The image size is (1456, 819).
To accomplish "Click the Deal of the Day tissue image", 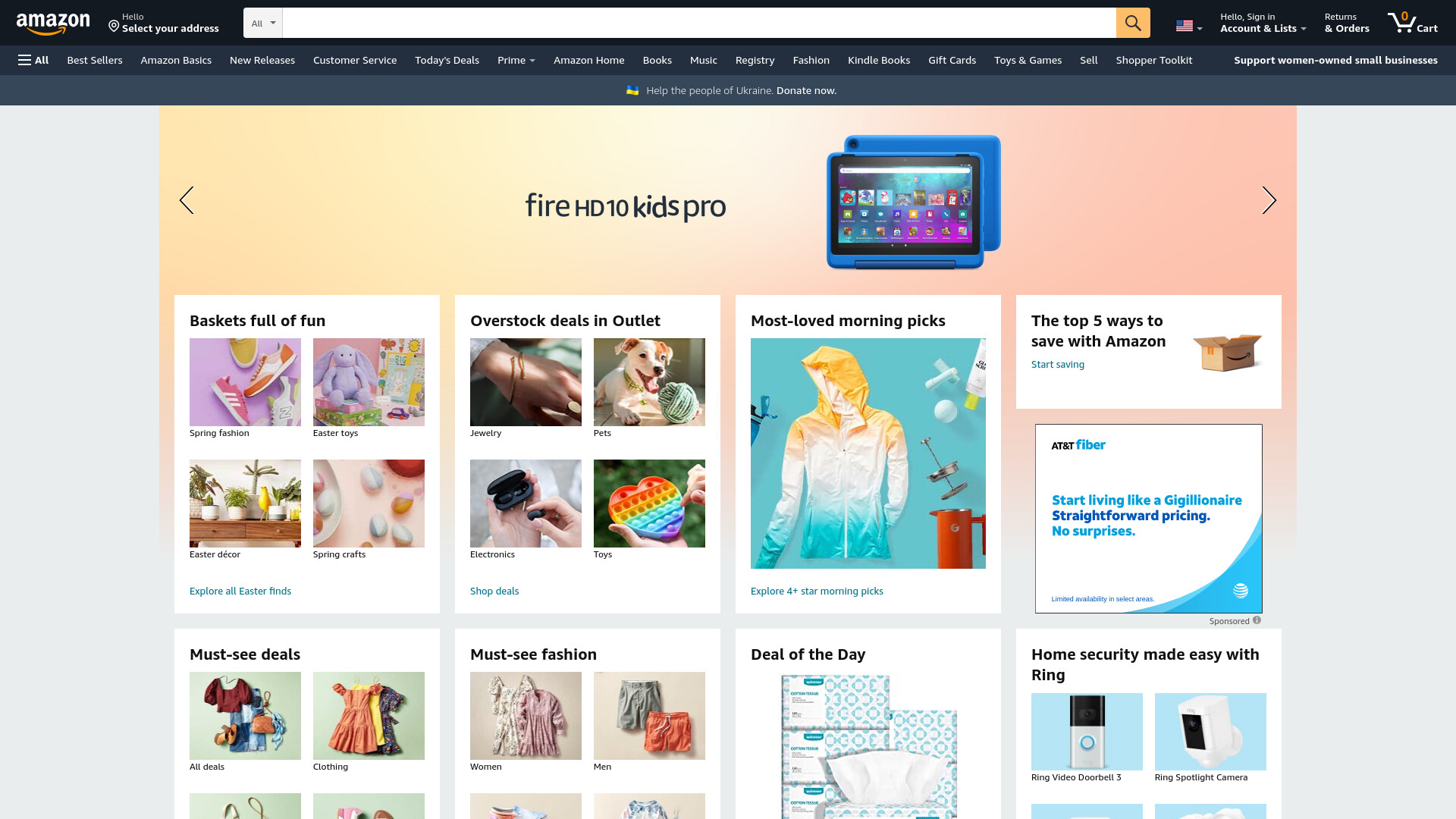I will tap(868, 747).
